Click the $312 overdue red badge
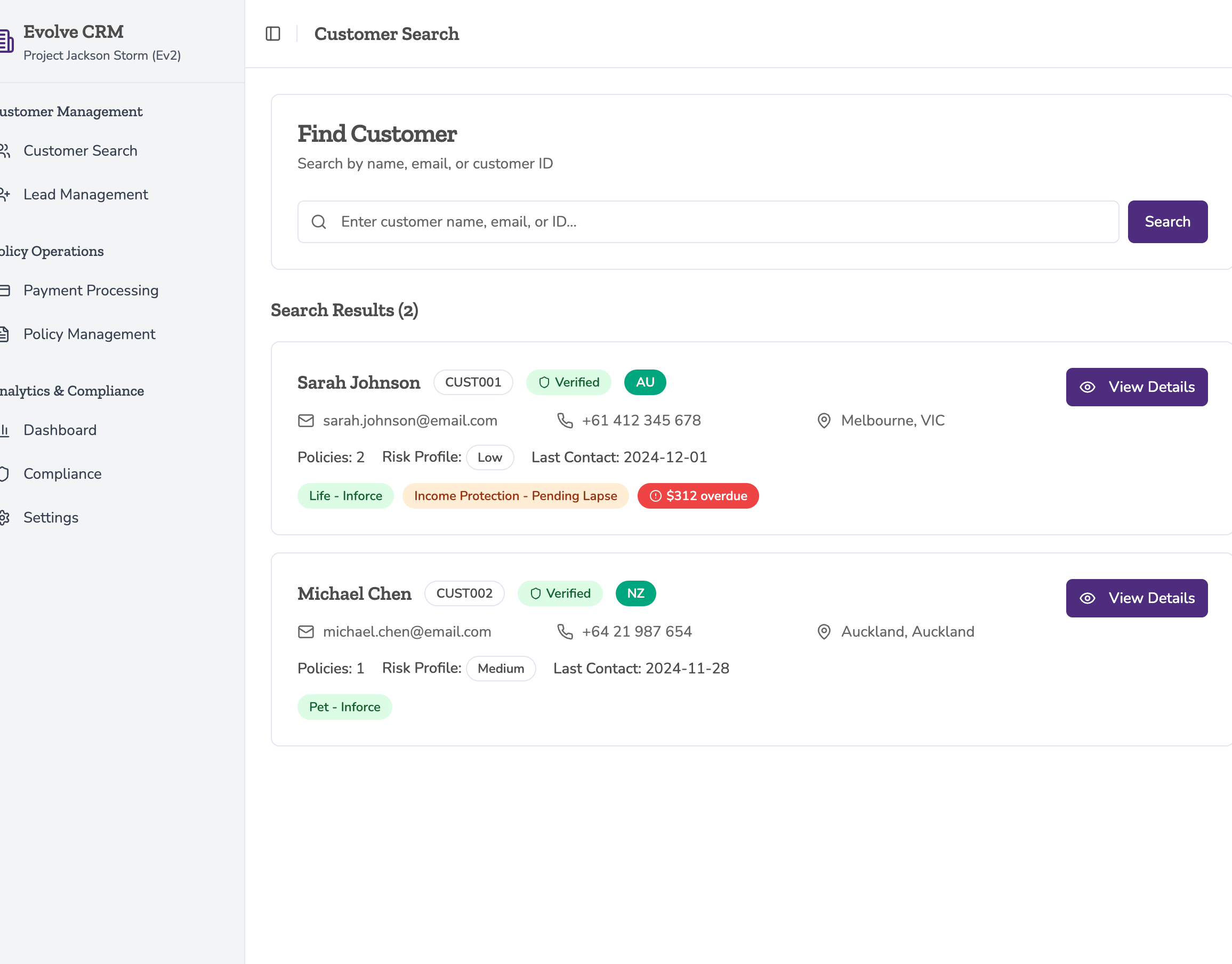This screenshot has width=1232, height=964. click(697, 496)
